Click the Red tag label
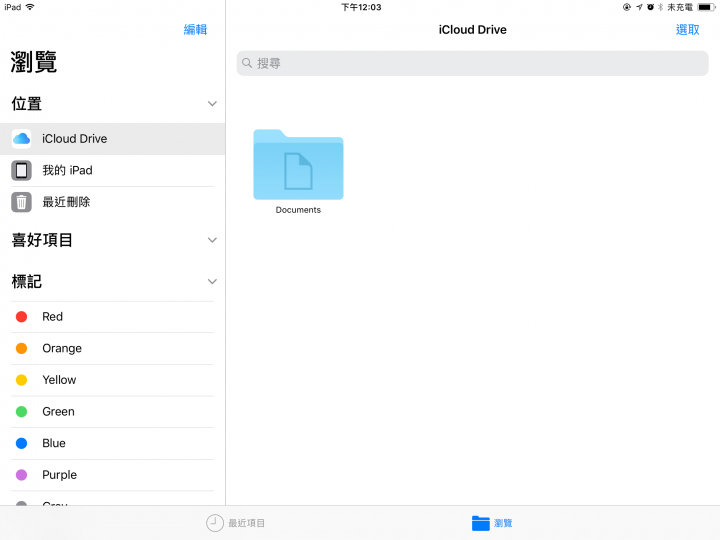Viewport: 720px width, 540px height. click(x=52, y=317)
